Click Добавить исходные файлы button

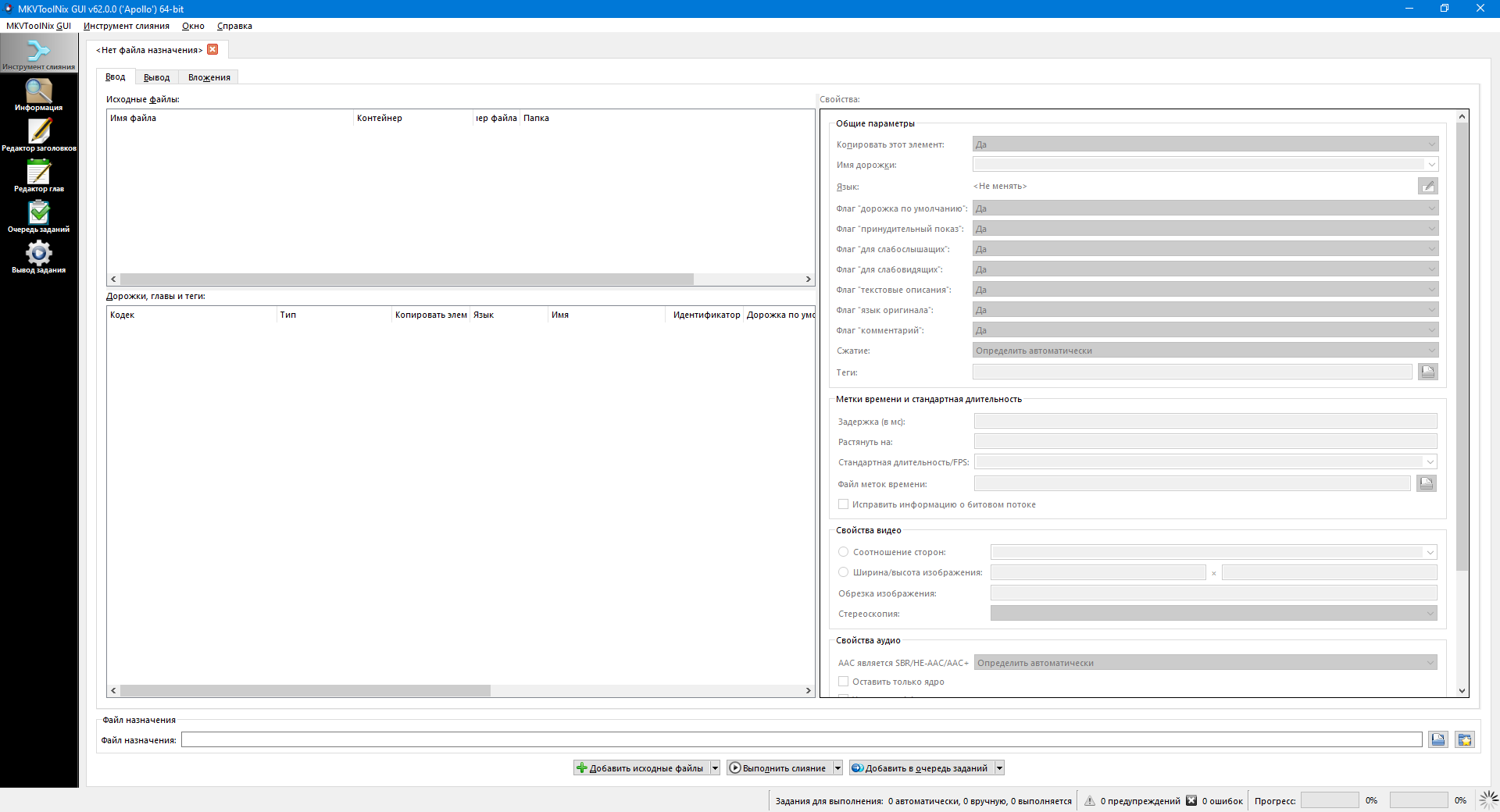641,768
